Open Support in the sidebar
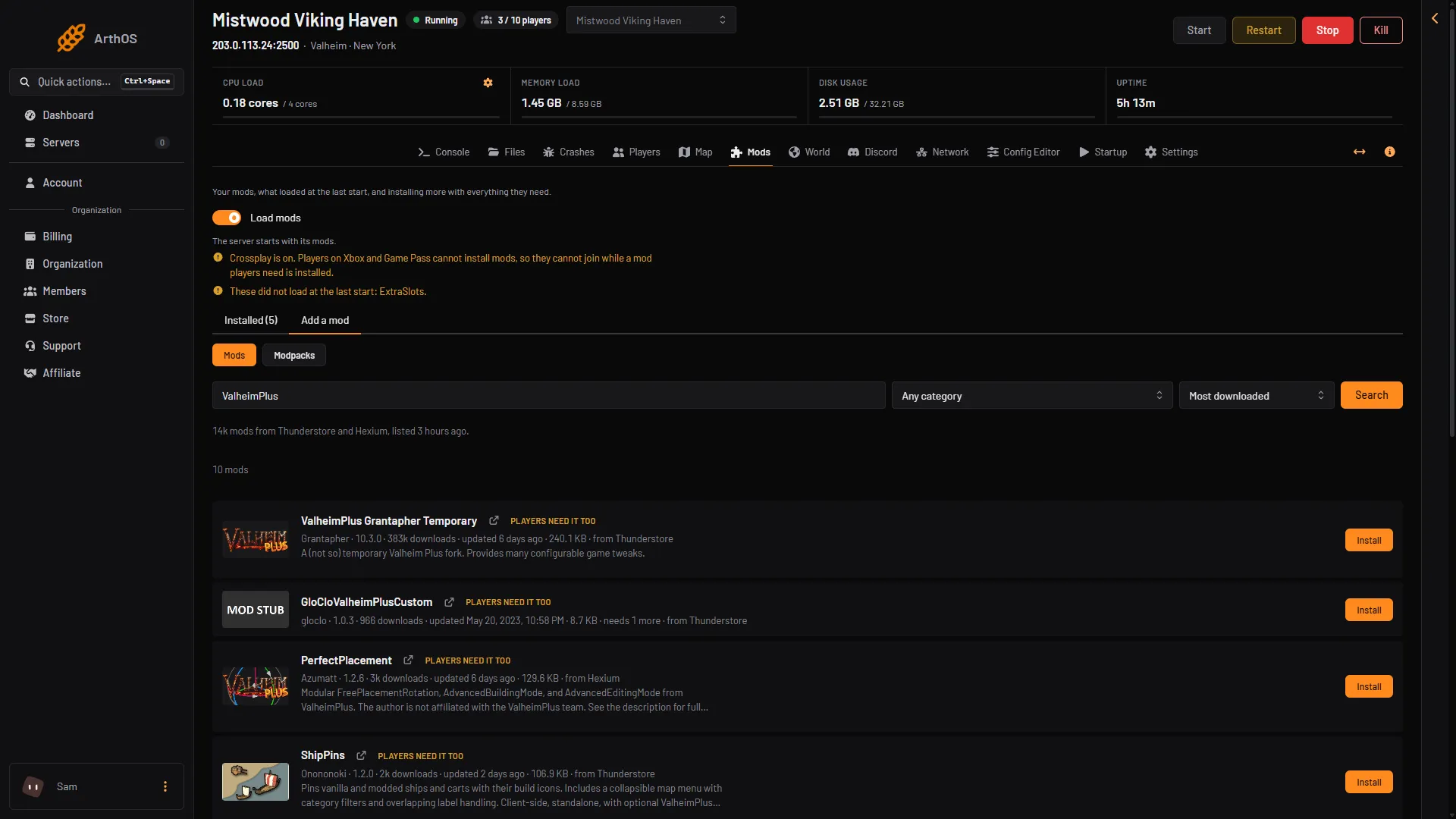This screenshot has height=819, width=1456. pyautogui.click(x=96, y=346)
